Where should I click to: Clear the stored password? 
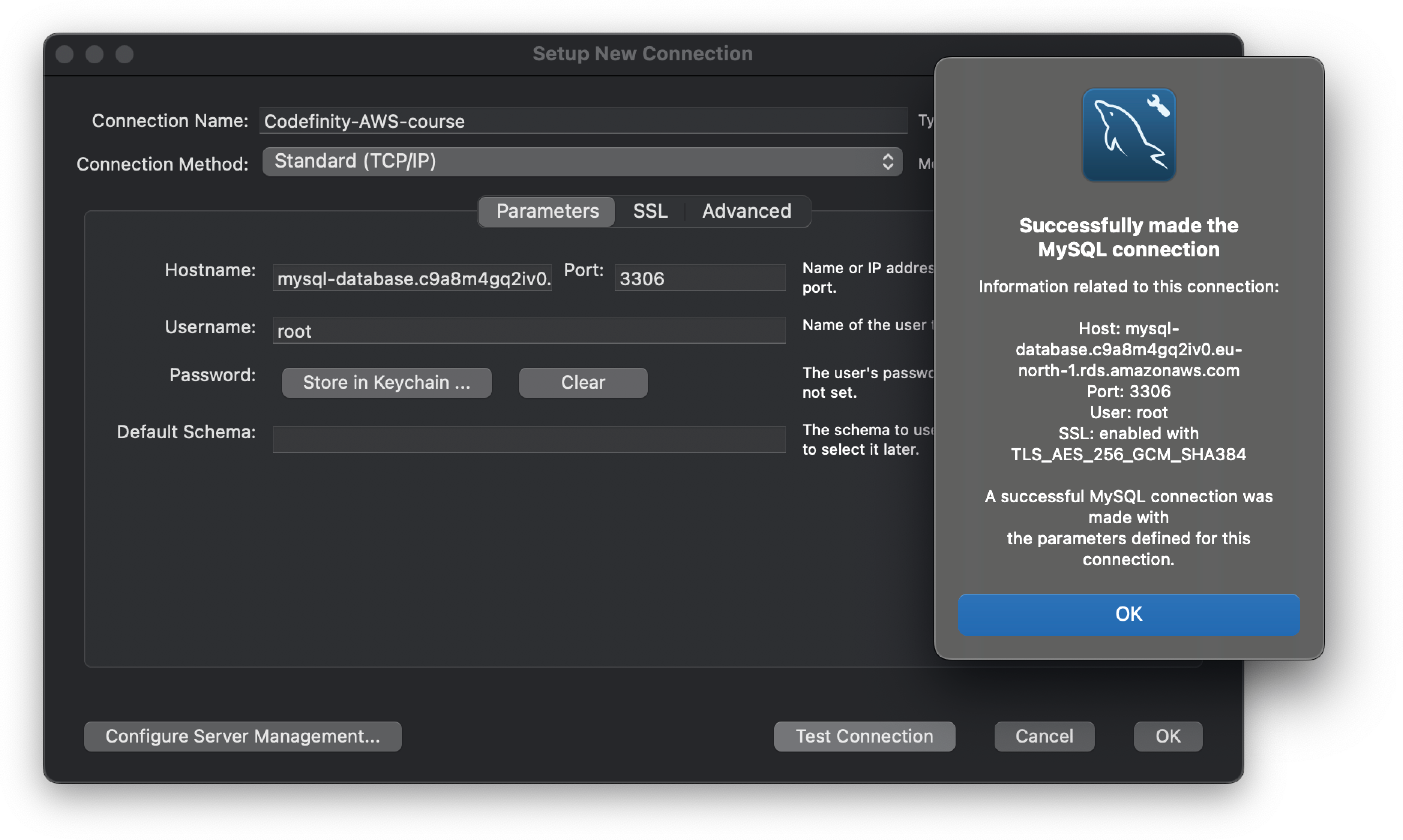coord(583,383)
